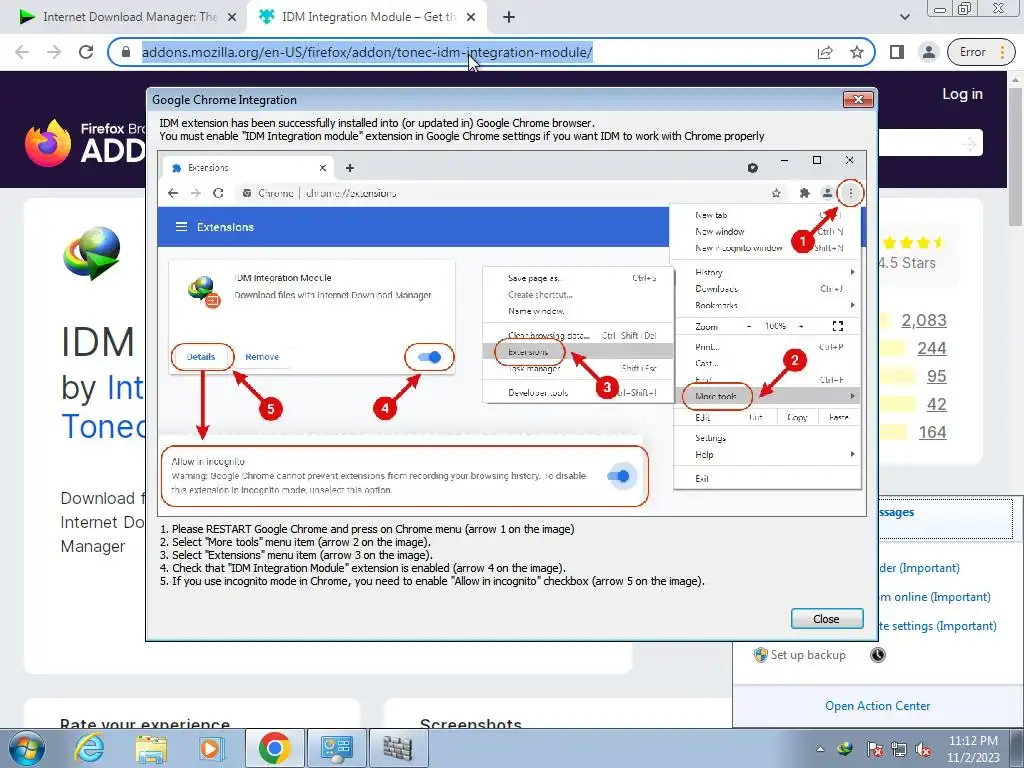The image size is (1024, 768).
Task: Open the 2,083 five-star reviews link
Action: (x=923, y=320)
